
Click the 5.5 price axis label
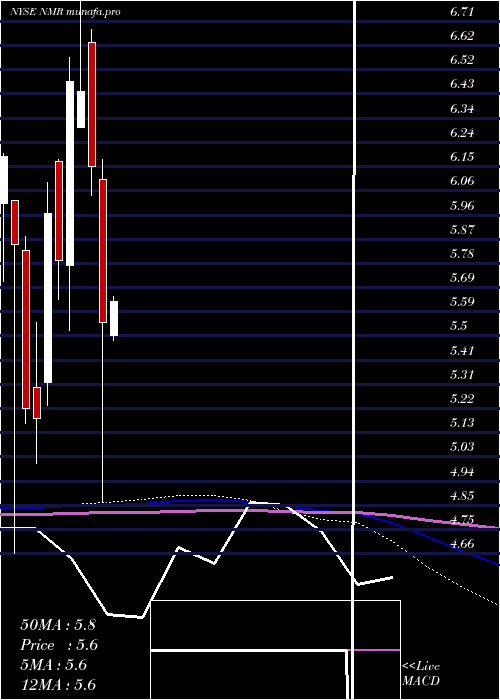[459, 326]
